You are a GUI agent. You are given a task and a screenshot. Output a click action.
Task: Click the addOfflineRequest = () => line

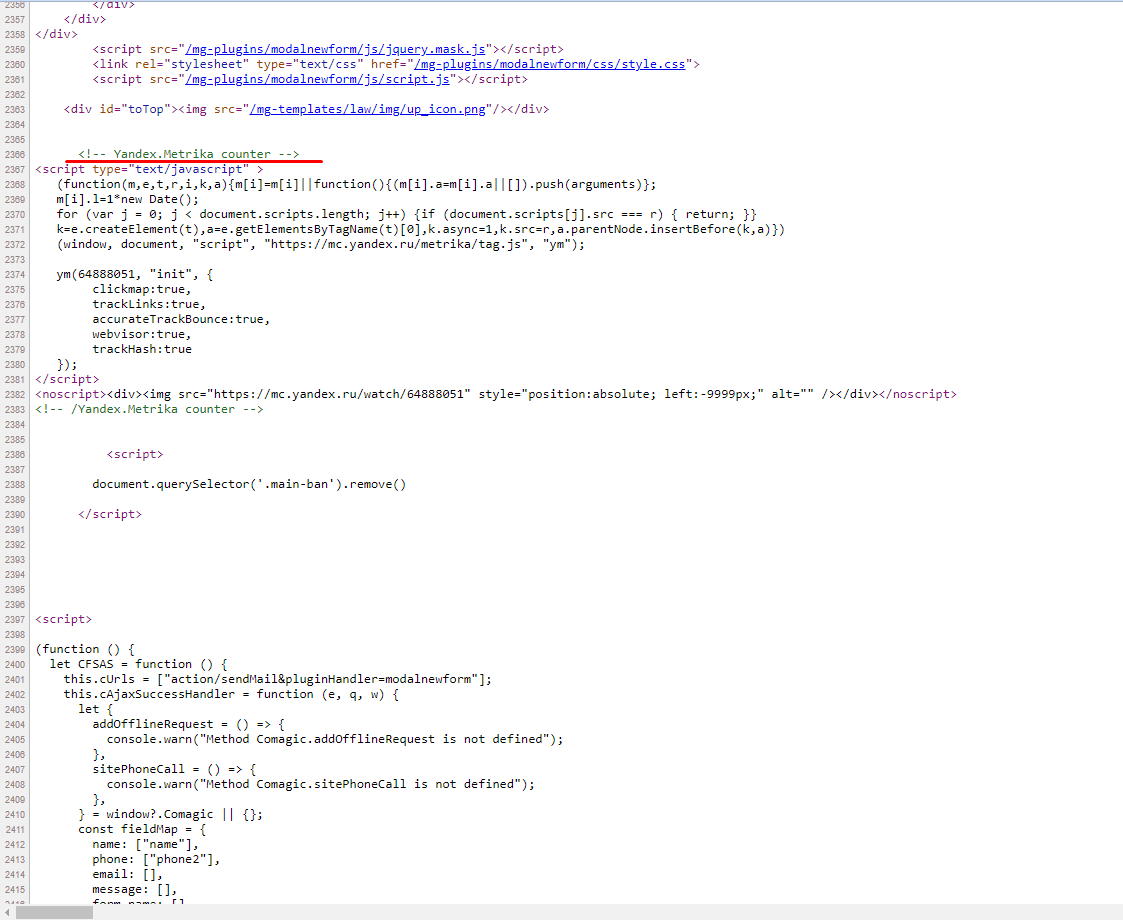(x=188, y=725)
